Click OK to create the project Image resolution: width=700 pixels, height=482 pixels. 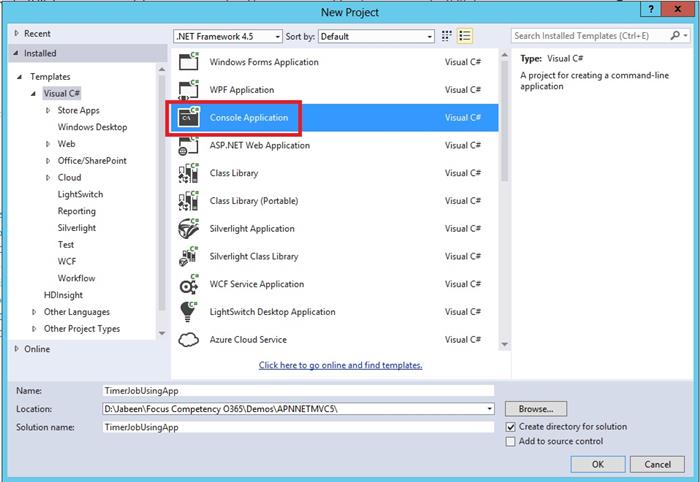click(x=598, y=464)
